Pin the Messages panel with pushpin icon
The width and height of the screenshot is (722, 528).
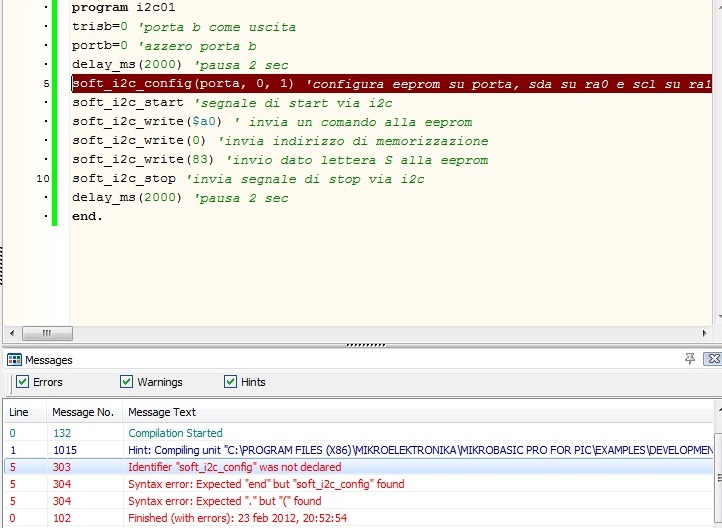[690, 359]
